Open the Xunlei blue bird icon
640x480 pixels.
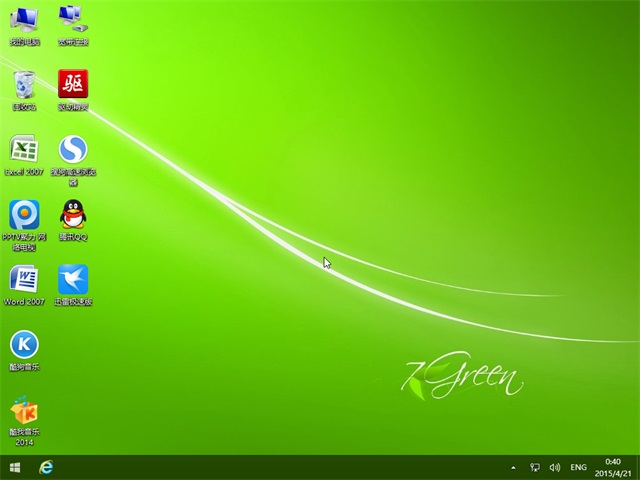pyautogui.click(x=73, y=279)
